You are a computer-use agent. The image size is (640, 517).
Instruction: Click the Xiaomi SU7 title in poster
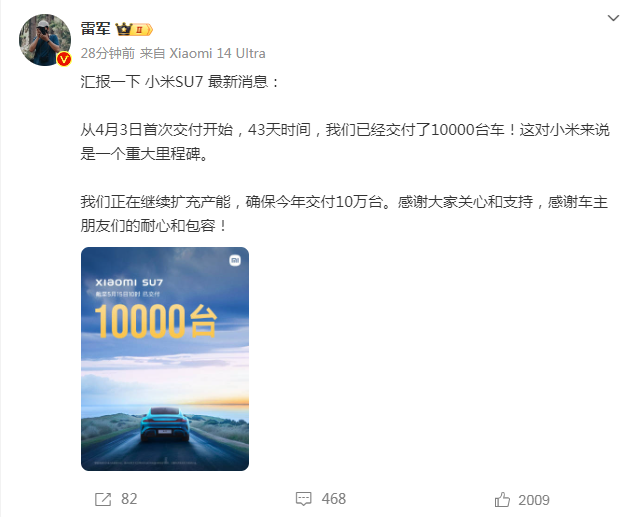129,282
